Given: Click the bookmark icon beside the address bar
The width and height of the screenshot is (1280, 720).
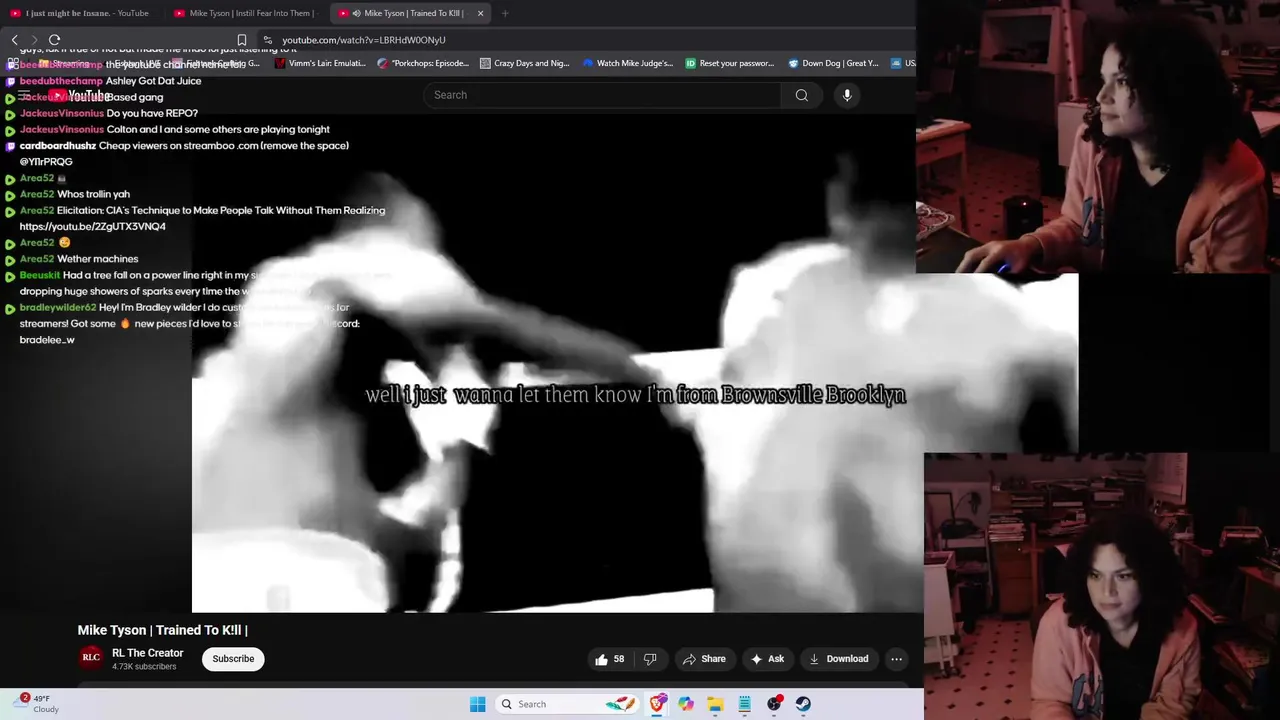Looking at the screenshot, I should click(x=241, y=40).
